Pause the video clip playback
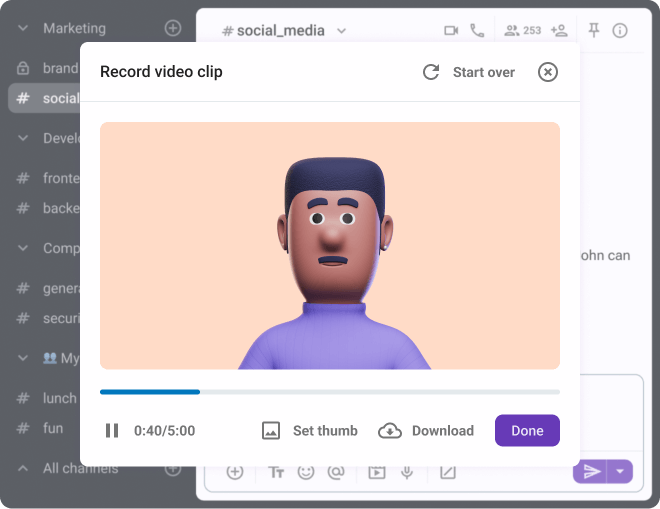This screenshot has height=509, width=660. pyautogui.click(x=112, y=431)
